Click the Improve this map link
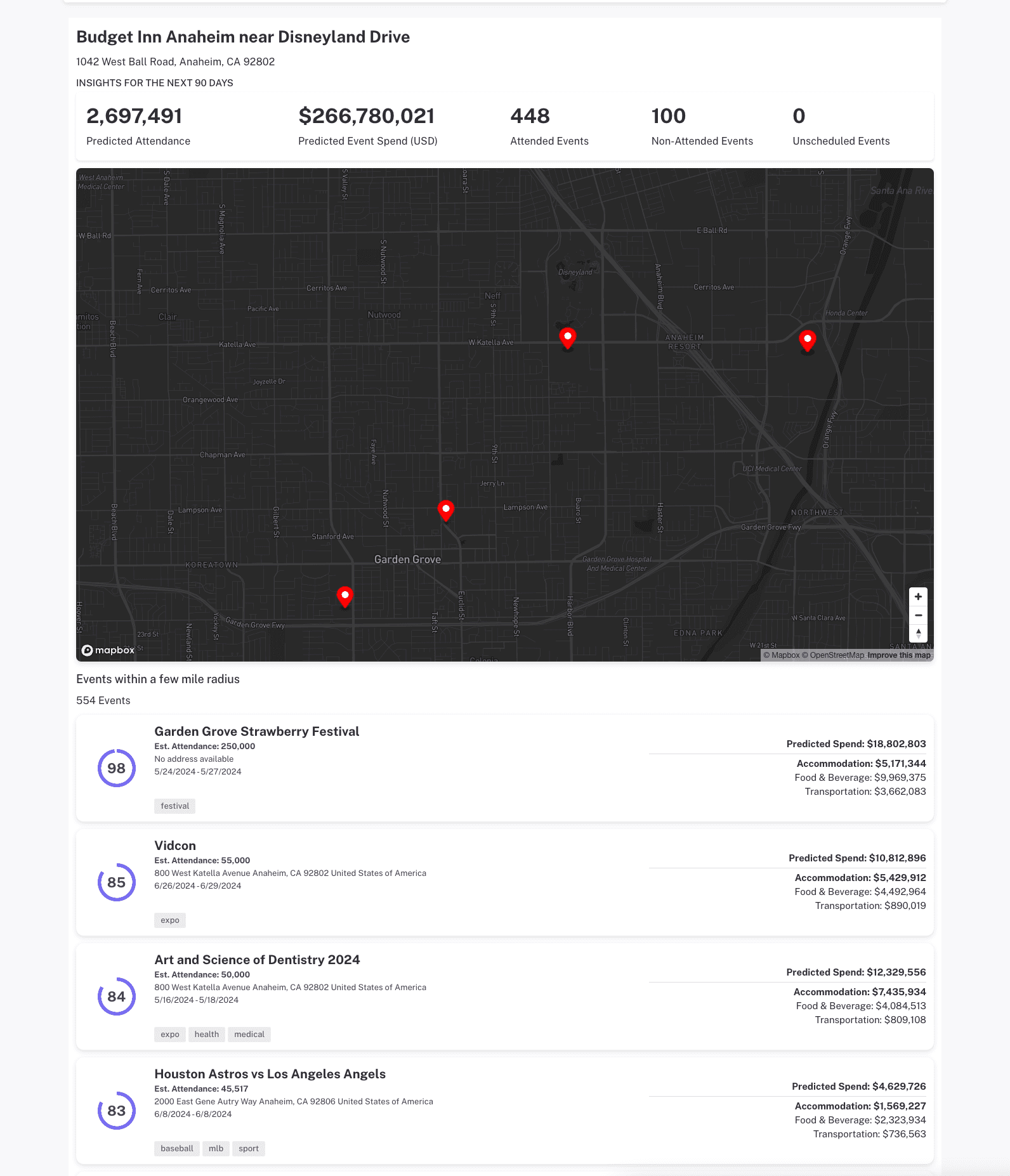 click(x=899, y=655)
